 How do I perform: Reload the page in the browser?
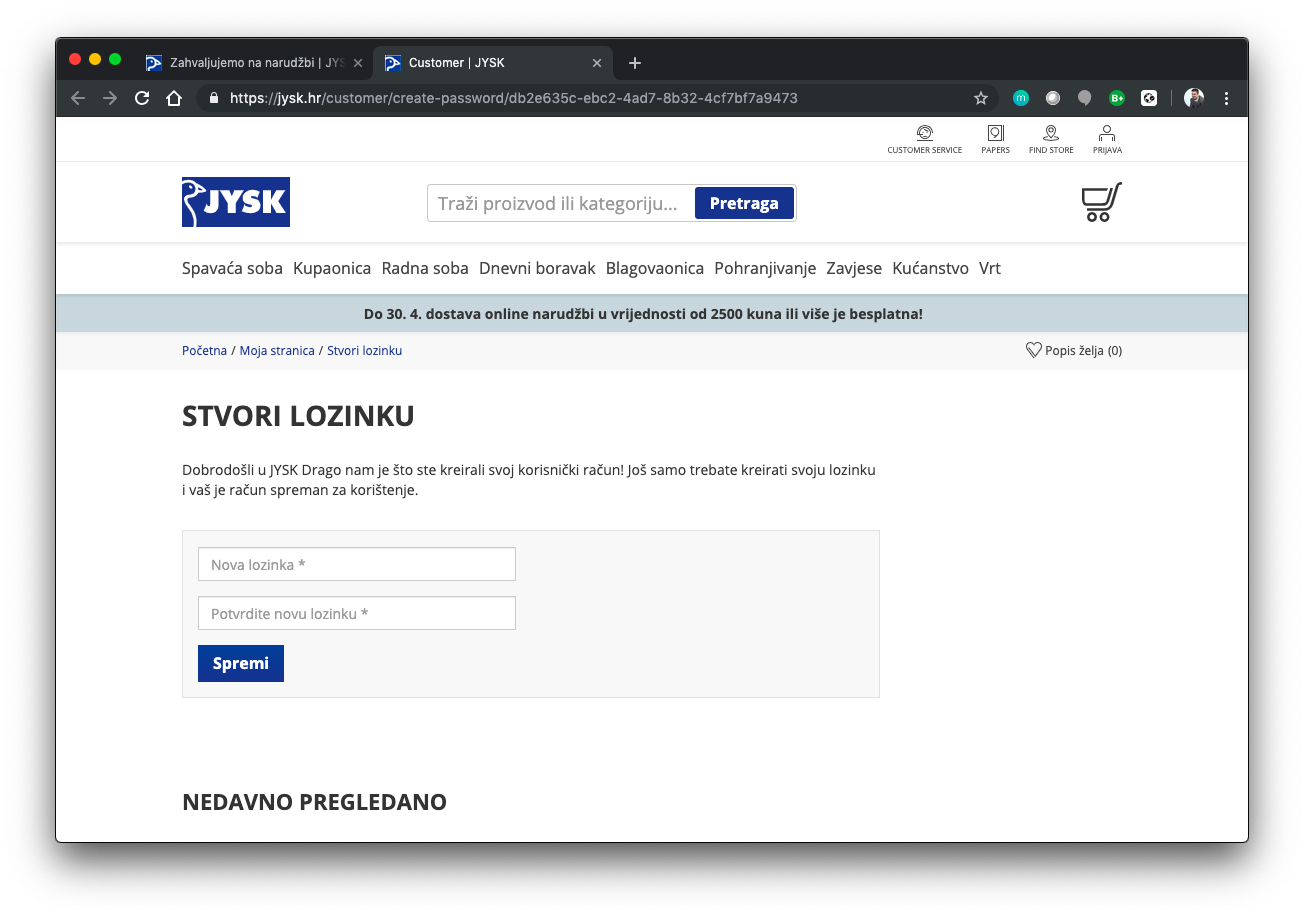pyautogui.click(x=142, y=98)
